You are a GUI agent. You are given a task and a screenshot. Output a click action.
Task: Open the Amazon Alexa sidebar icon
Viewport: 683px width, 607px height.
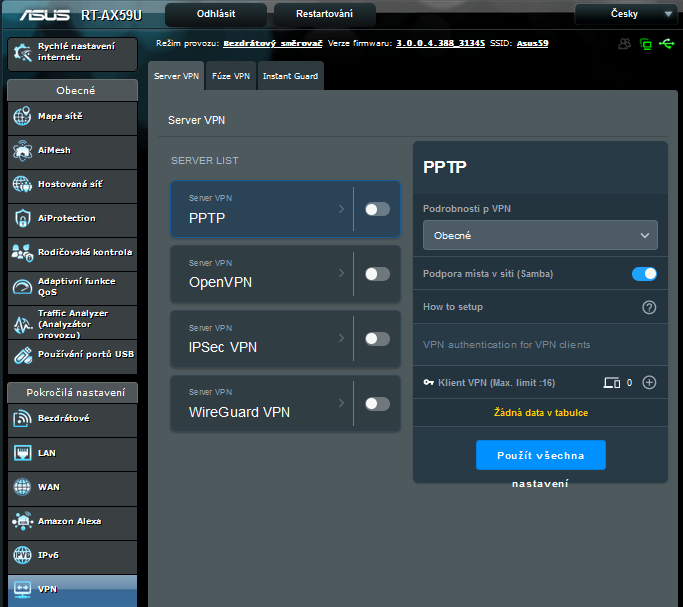[x=22, y=522]
